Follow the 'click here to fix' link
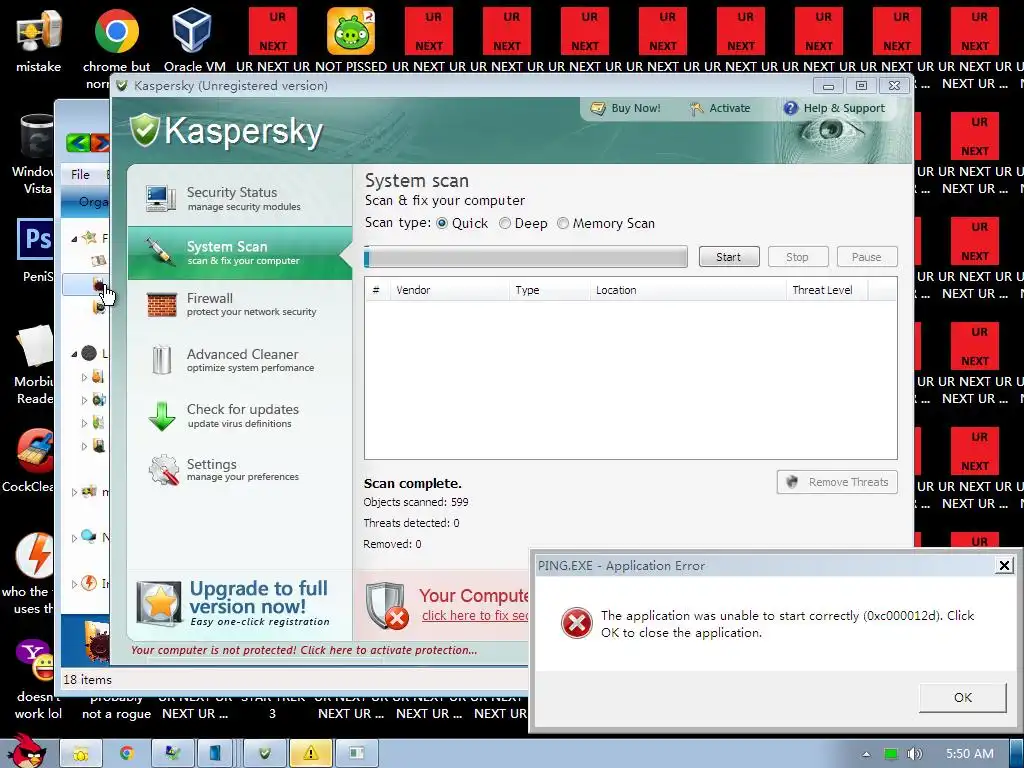This screenshot has height=768, width=1024. pyautogui.click(x=475, y=615)
